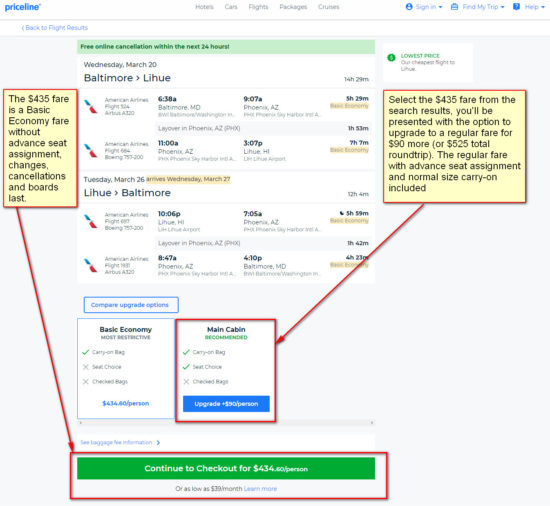
Task: Expand the Find My Trip menu
Action: coord(477,7)
